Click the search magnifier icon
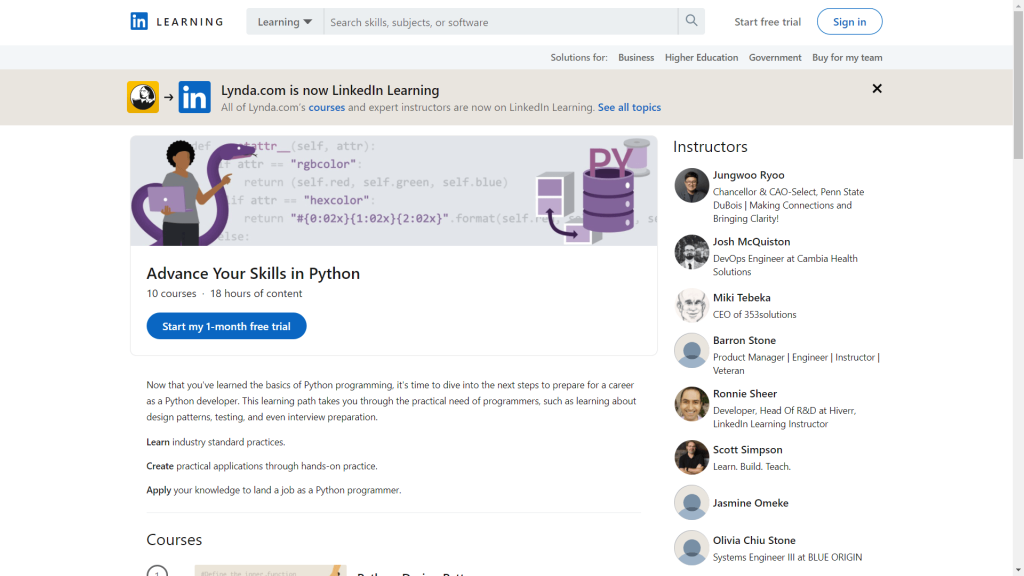This screenshot has width=1024, height=576. (x=691, y=21)
